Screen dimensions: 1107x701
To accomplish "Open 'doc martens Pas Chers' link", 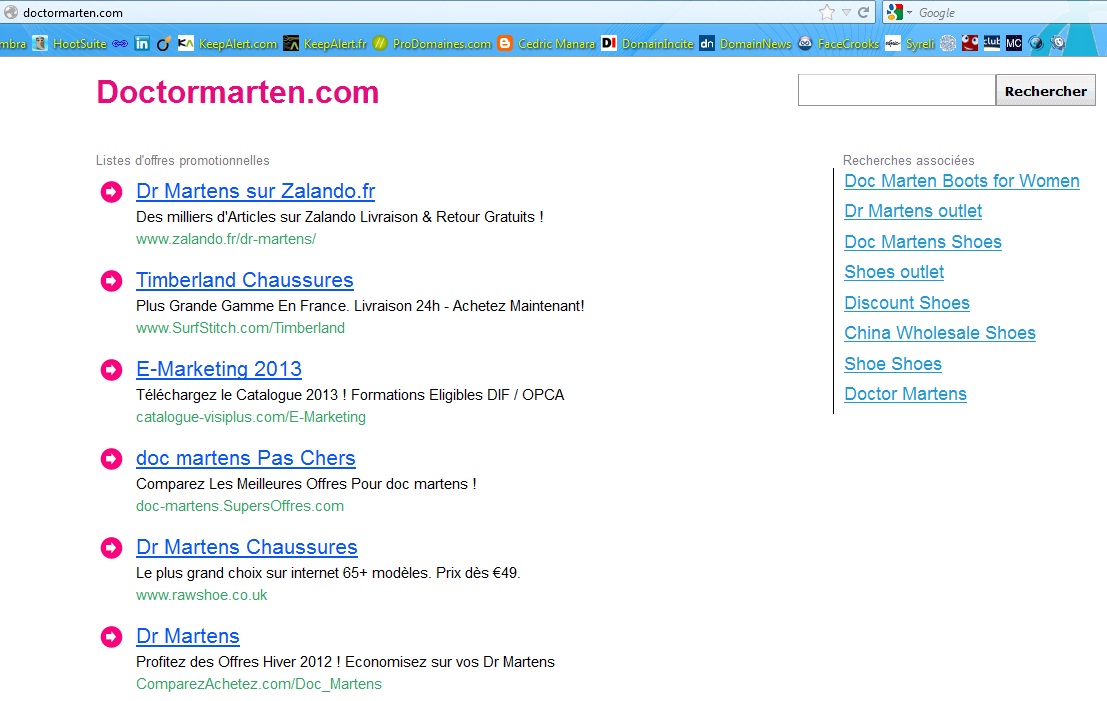I will 246,458.
